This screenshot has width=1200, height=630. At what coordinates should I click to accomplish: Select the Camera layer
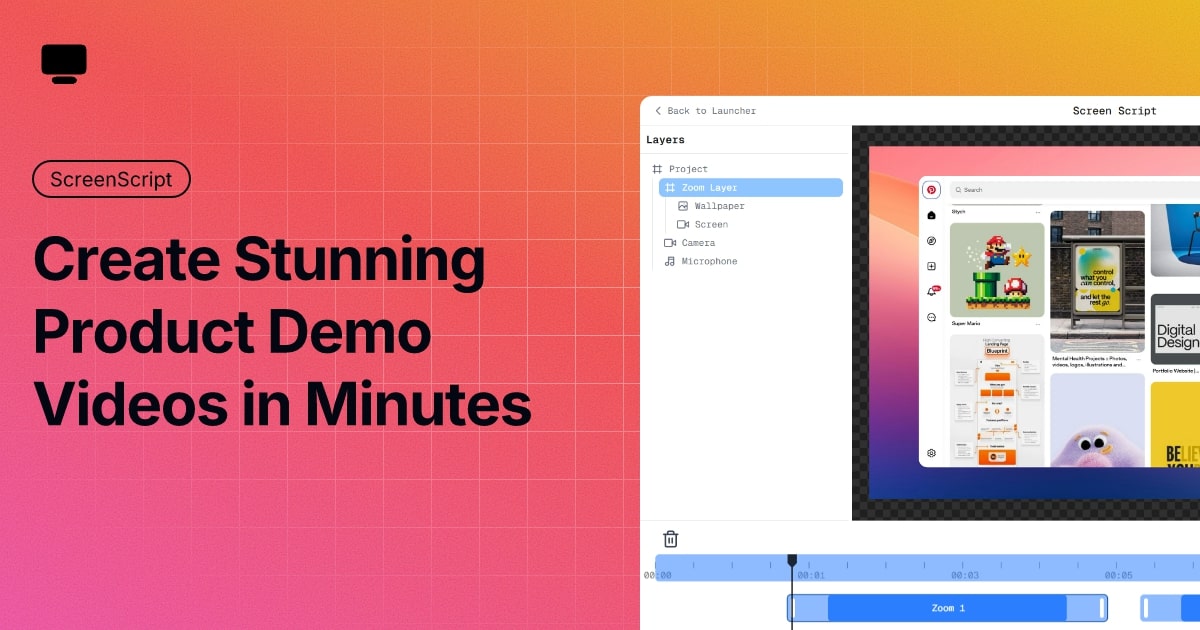[x=698, y=243]
